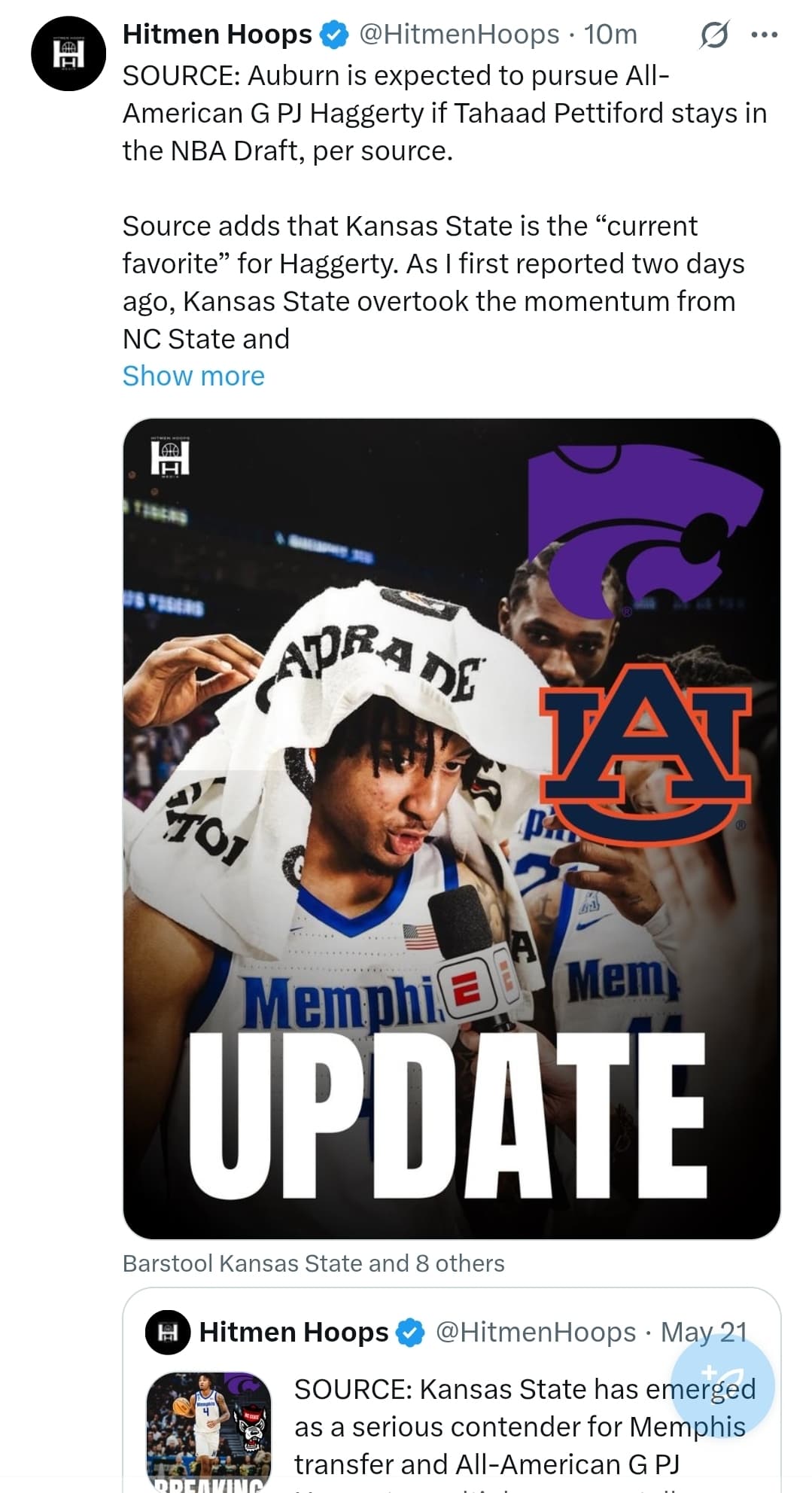Open the quoted tweet's small profile avatar

click(167, 1333)
